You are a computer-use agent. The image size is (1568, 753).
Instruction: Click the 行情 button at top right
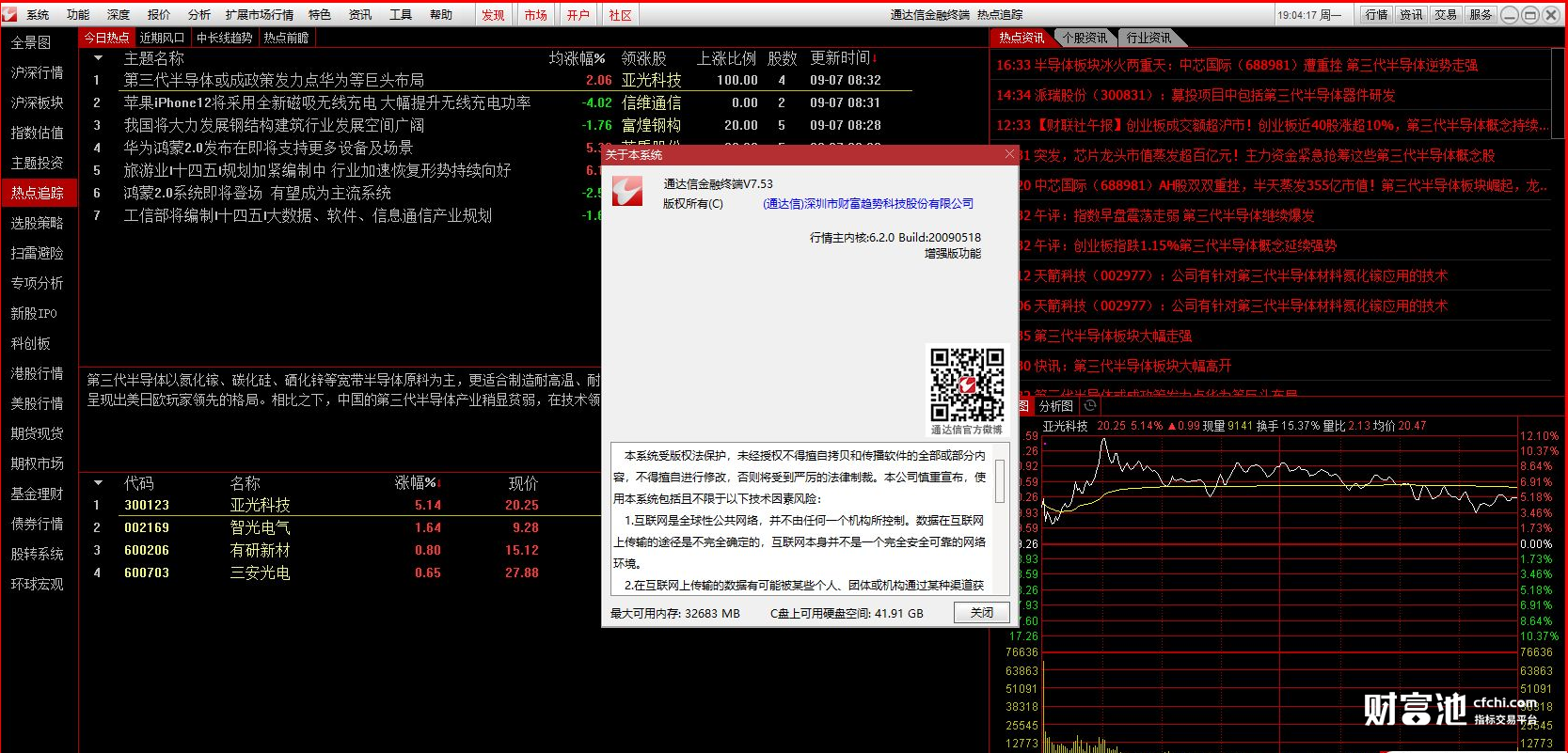tap(1377, 14)
